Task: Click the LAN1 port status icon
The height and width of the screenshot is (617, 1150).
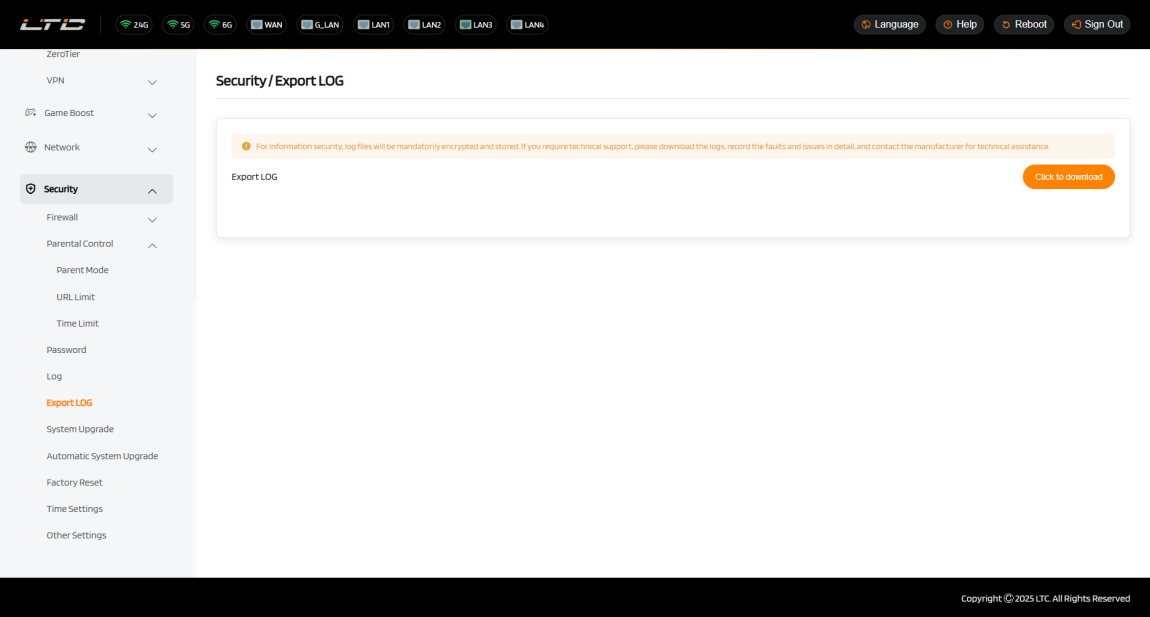Action: (374, 24)
